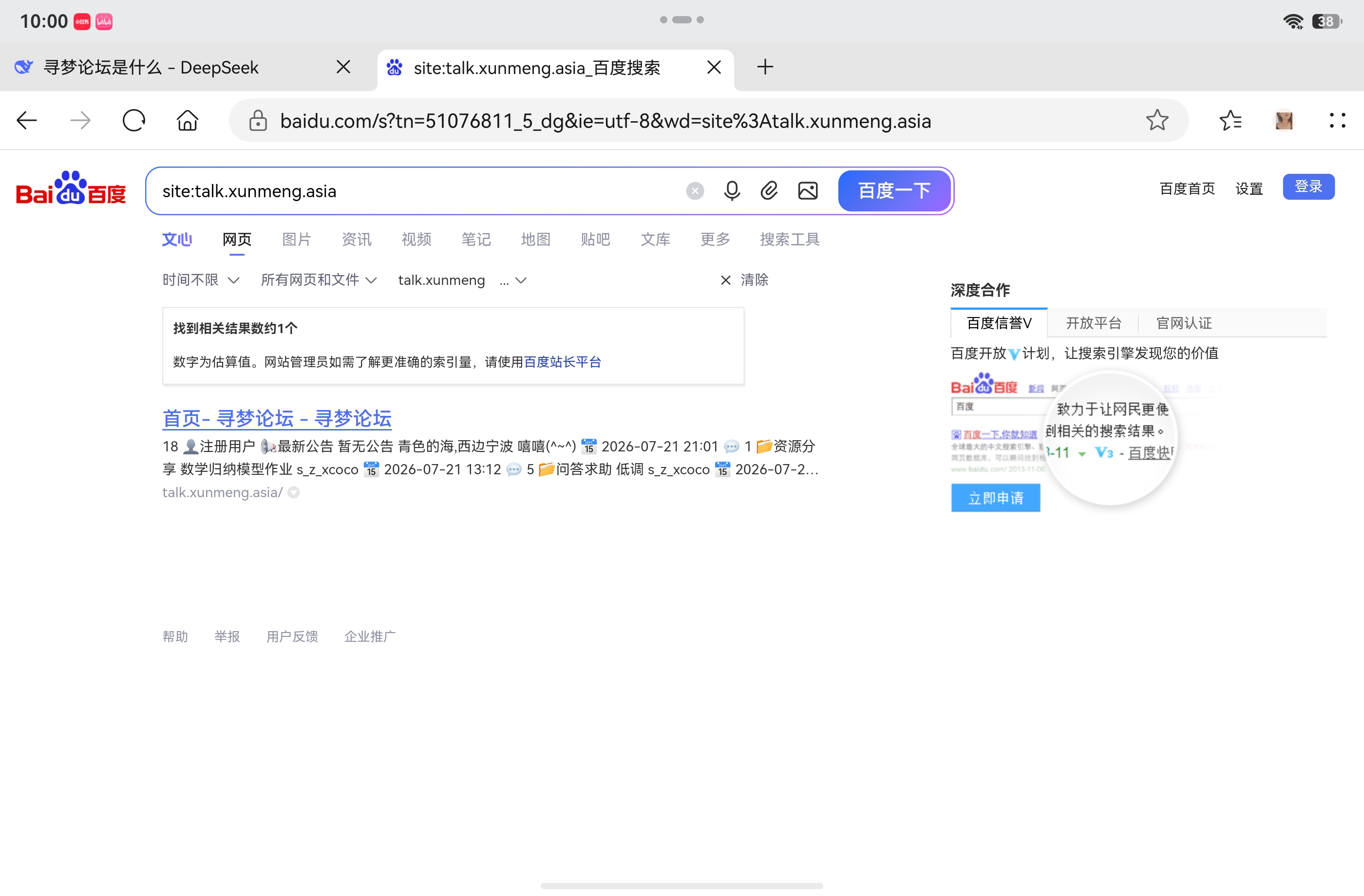
Task: Open 企业推广 footer link
Action: pyautogui.click(x=370, y=636)
